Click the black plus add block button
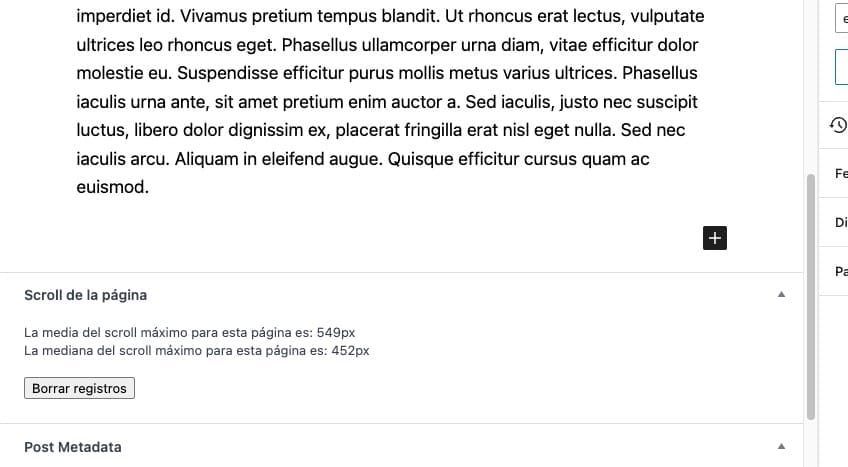The image size is (848, 467). (716, 238)
